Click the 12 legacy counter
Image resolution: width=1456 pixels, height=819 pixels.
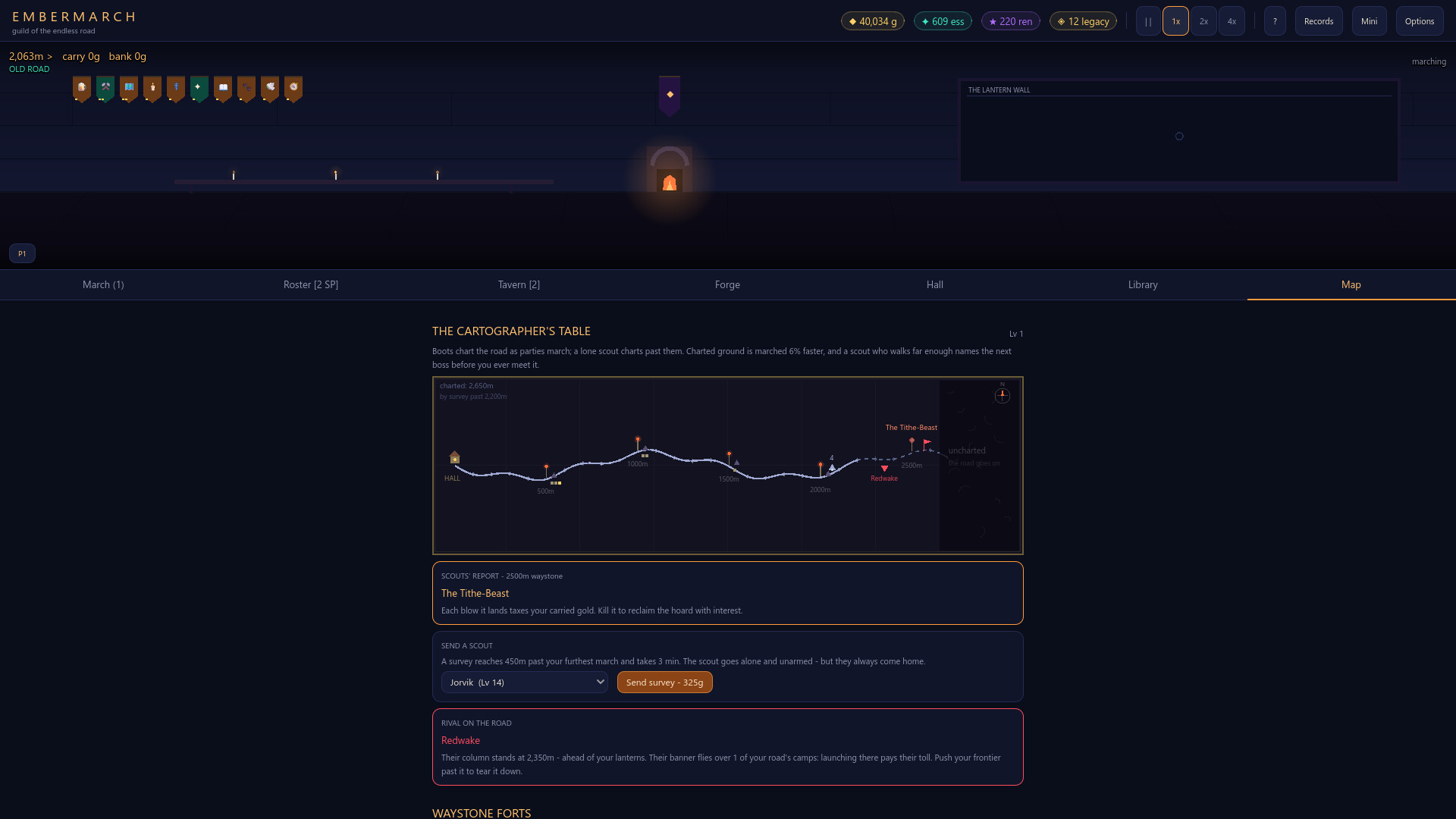[1083, 21]
